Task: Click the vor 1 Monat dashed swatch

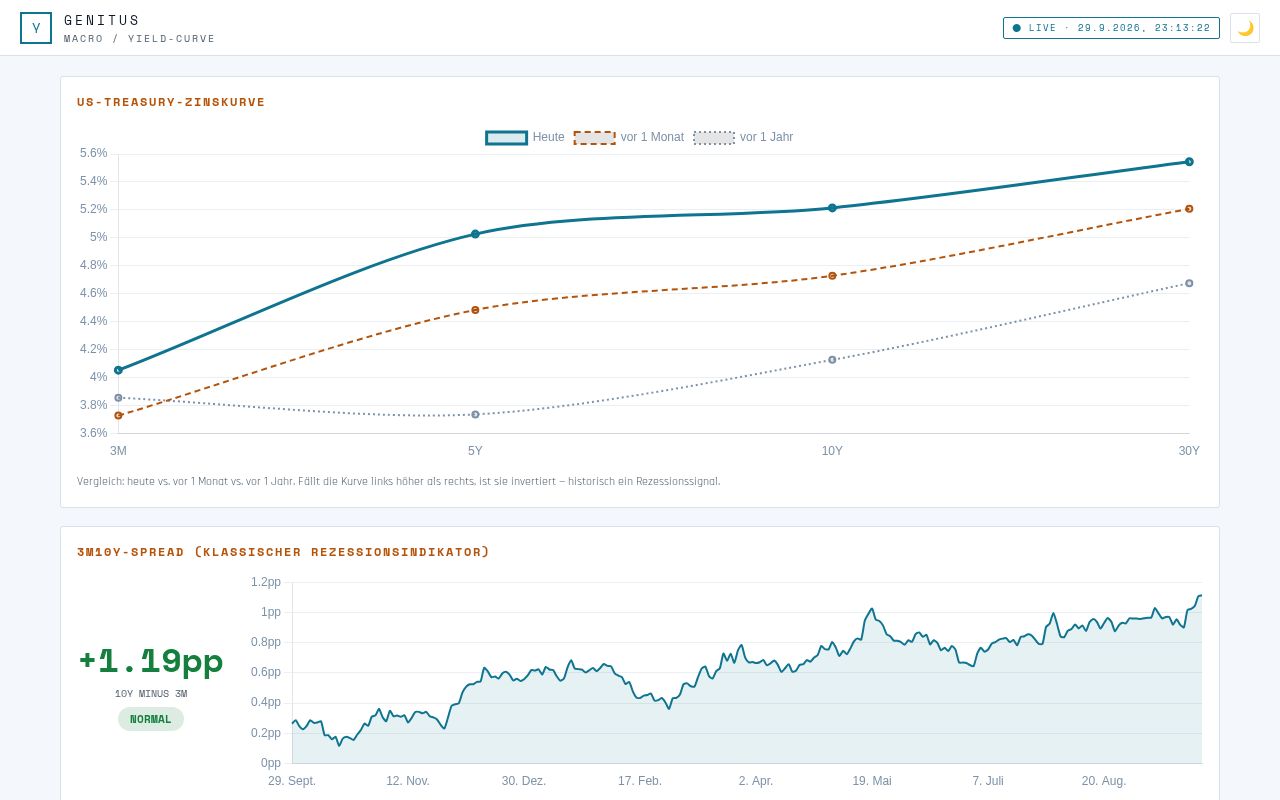Action: tap(594, 138)
